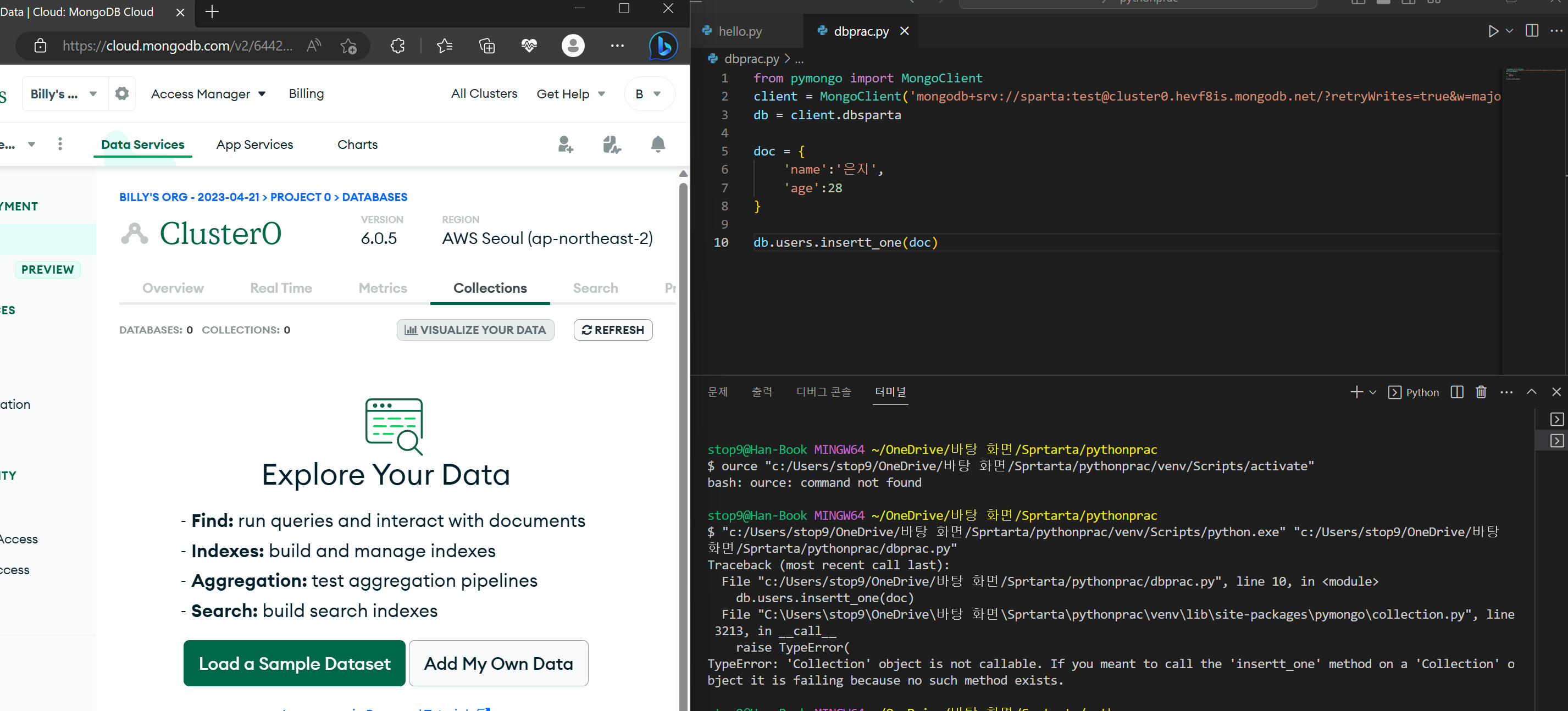Image resolution: width=1568 pixels, height=711 pixels.
Task: Open the cluster Metrics tab
Action: pos(383,288)
